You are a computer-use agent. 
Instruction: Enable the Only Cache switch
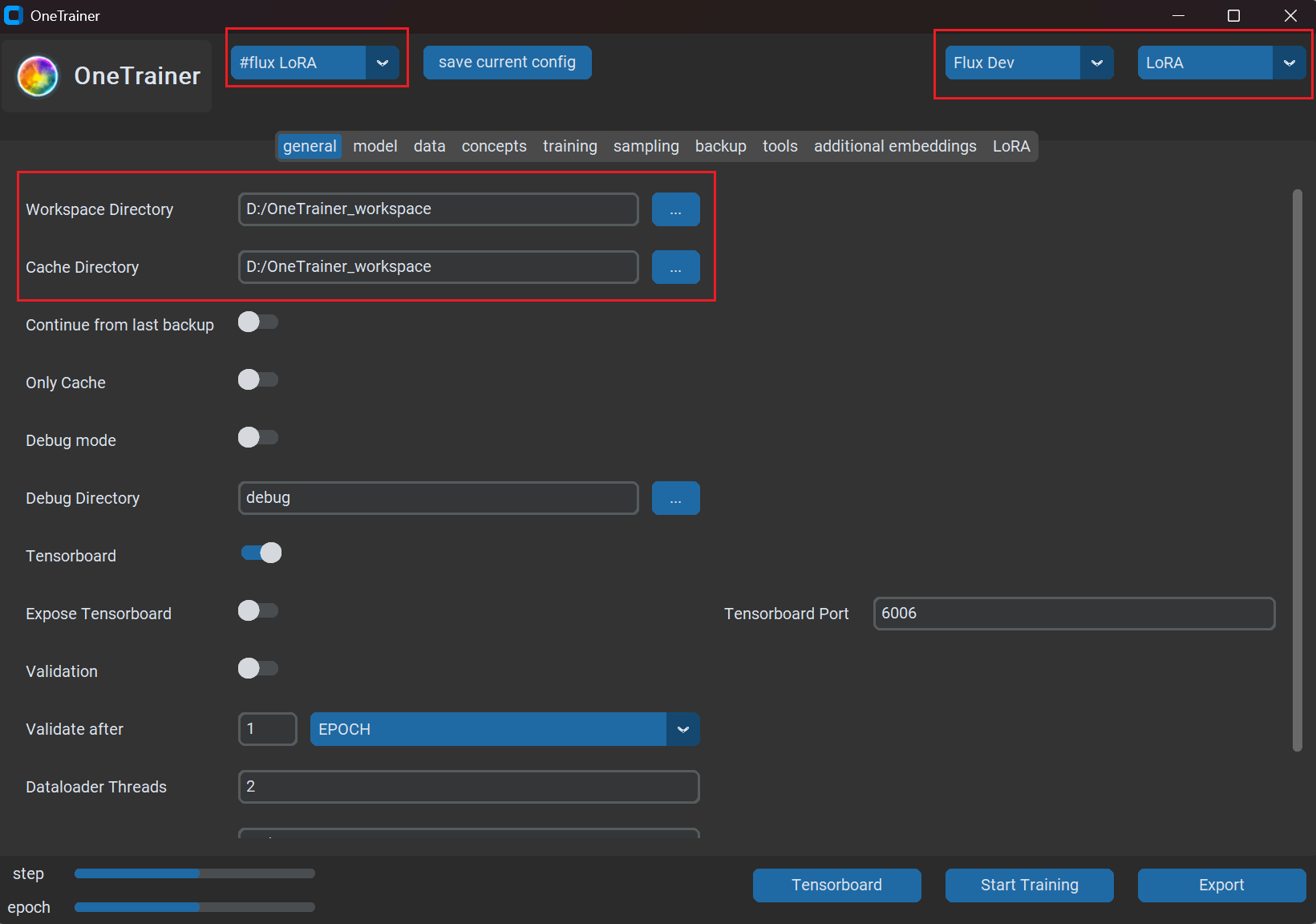258,379
